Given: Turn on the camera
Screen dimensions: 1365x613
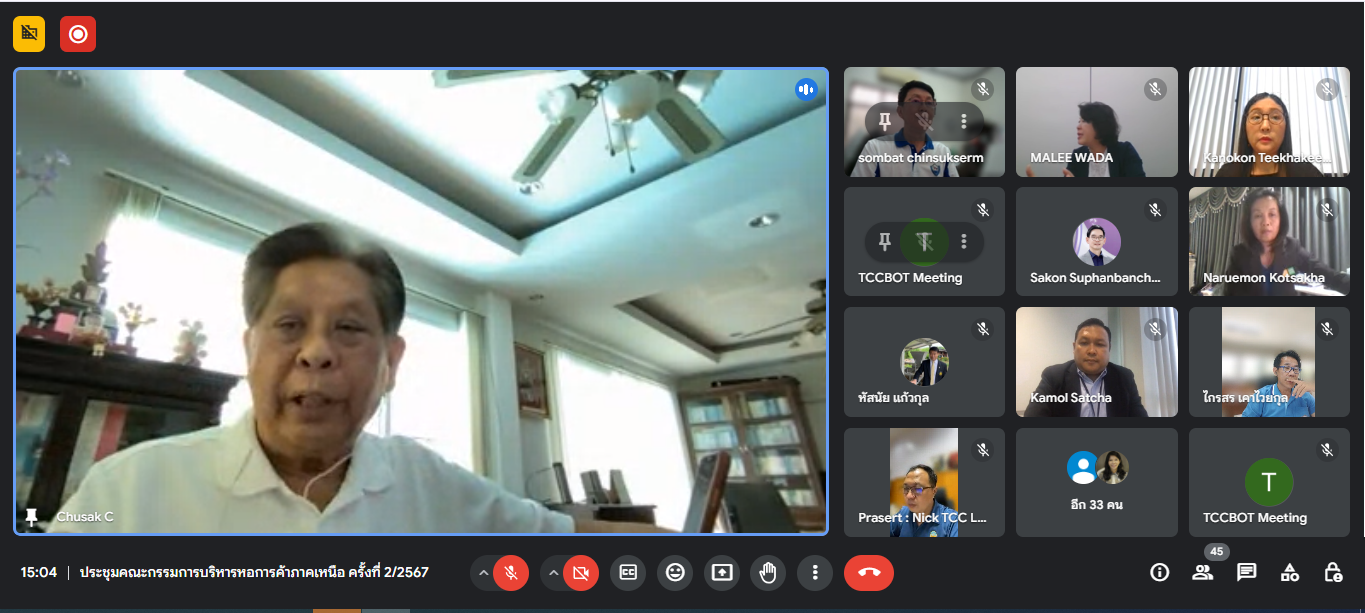Looking at the screenshot, I should pyautogui.click(x=579, y=572).
